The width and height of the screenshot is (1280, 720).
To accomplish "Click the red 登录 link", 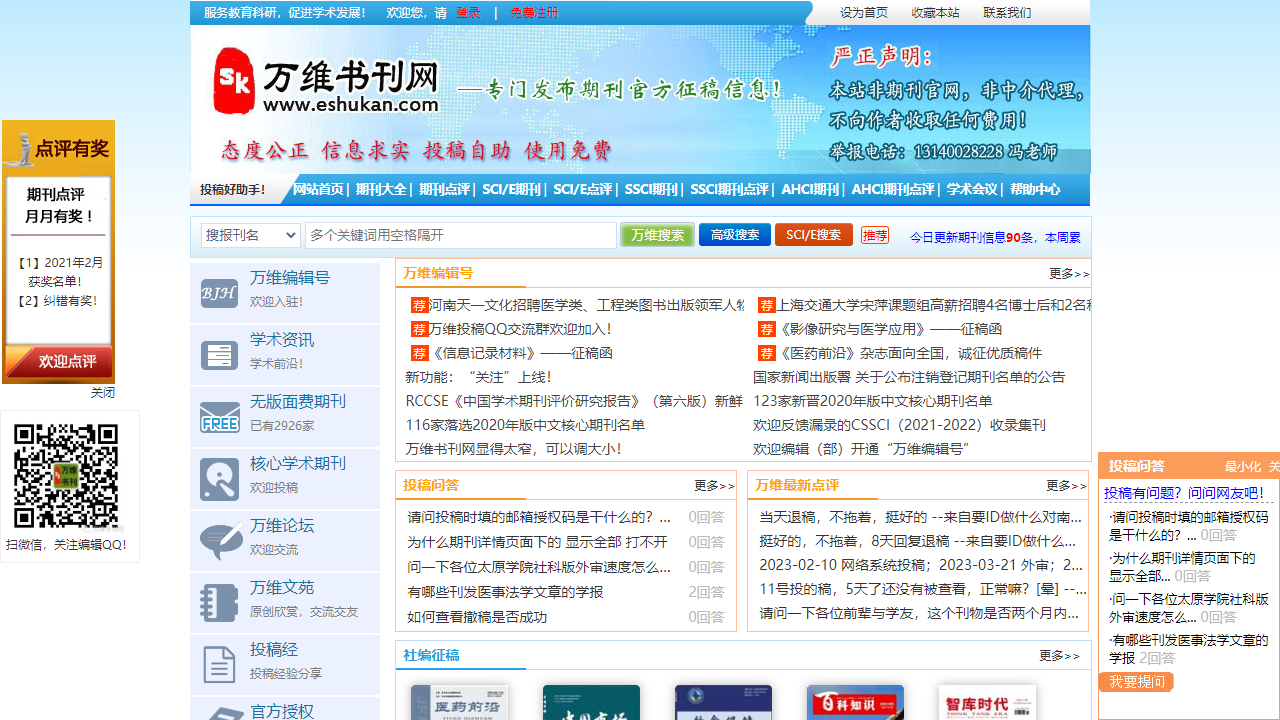I will coord(468,13).
